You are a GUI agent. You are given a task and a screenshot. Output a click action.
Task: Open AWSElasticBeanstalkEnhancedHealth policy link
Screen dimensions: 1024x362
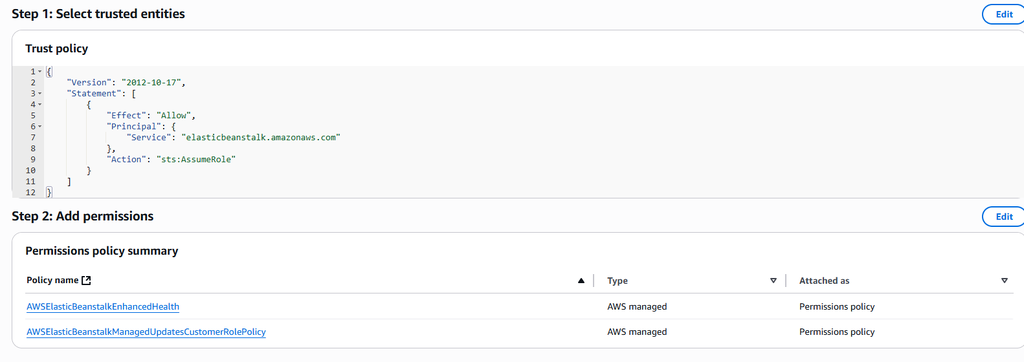click(x=103, y=306)
